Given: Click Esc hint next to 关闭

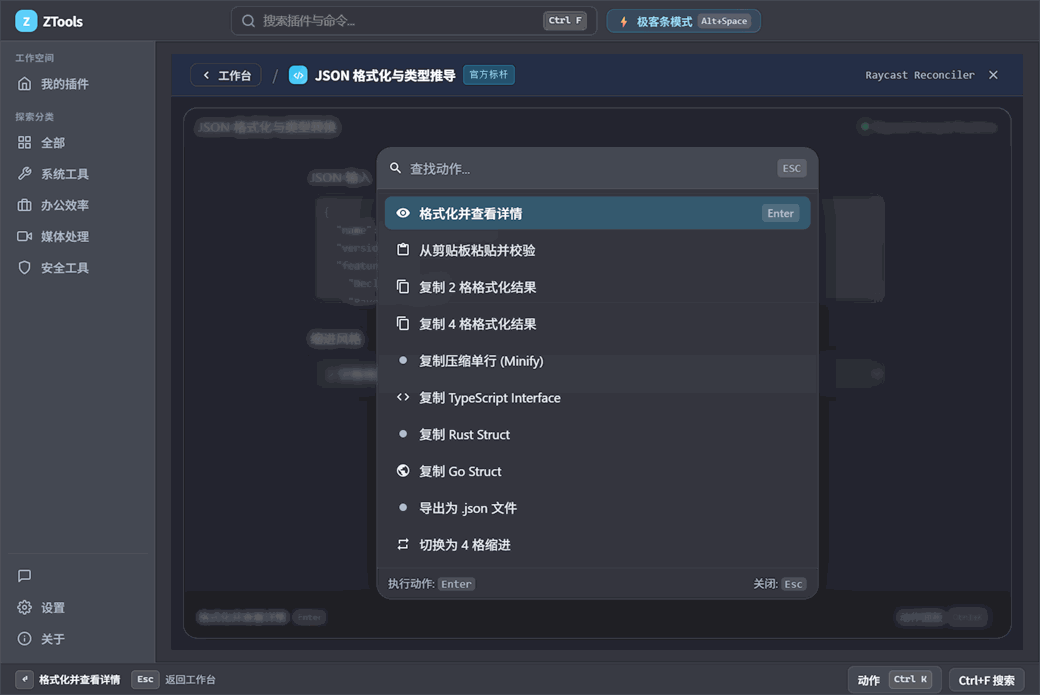Looking at the screenshot, I should [793, 584].
